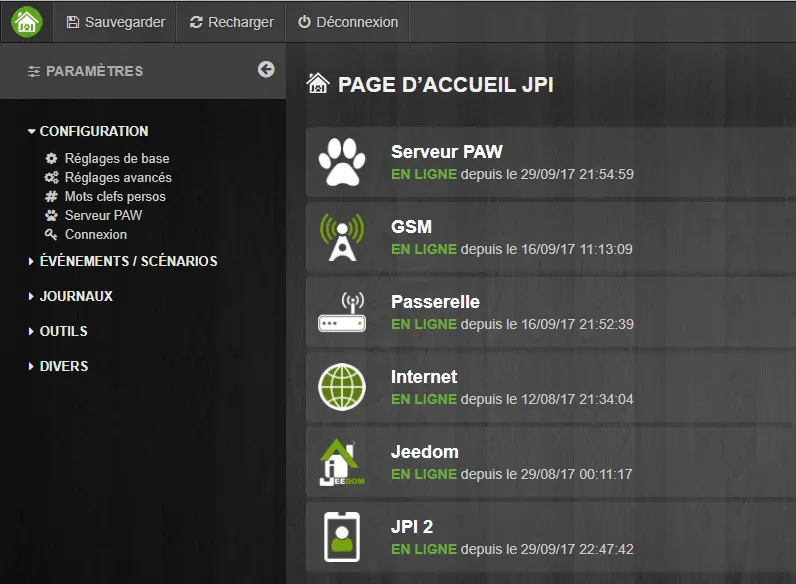Click the gear icon beside Réglages de base

51,158
